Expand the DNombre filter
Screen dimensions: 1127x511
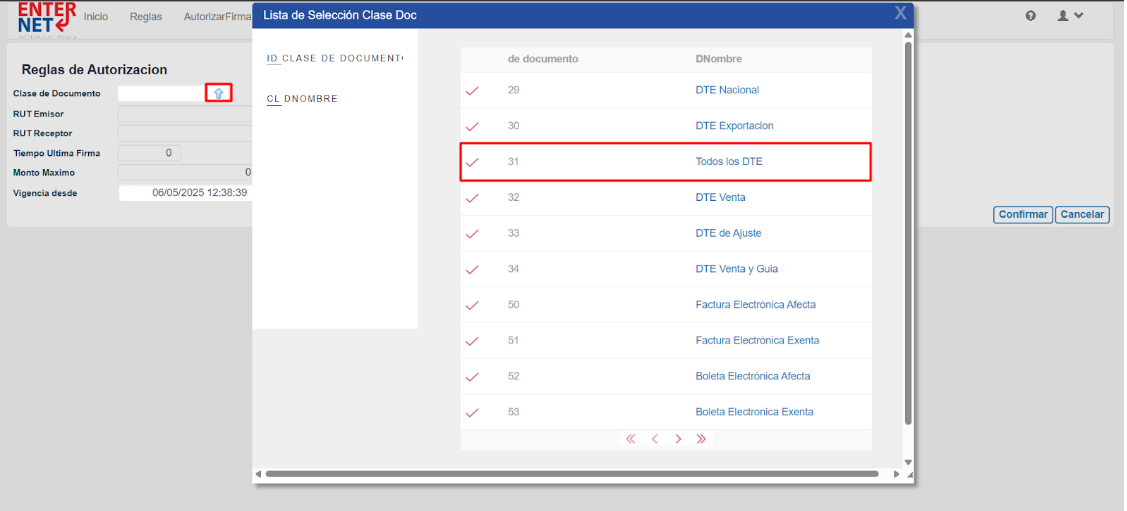[302, 99]
